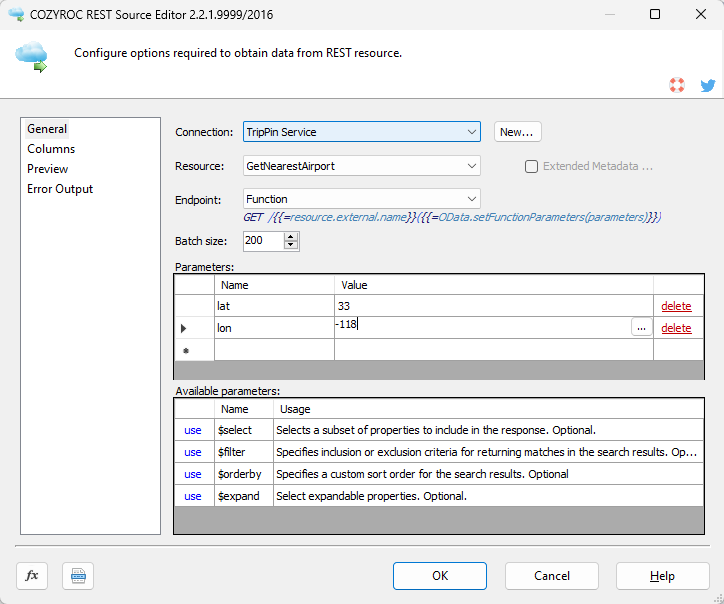Increase the Batch size with up arrow
724x604 pixels.
click(290, 236)
